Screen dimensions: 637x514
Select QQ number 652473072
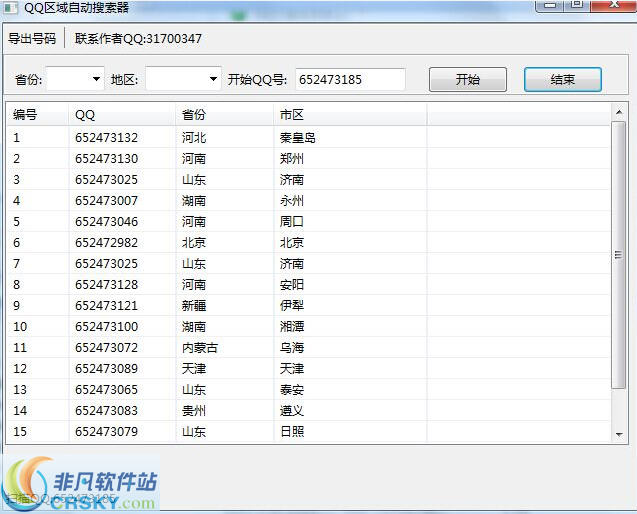point(106,348)
